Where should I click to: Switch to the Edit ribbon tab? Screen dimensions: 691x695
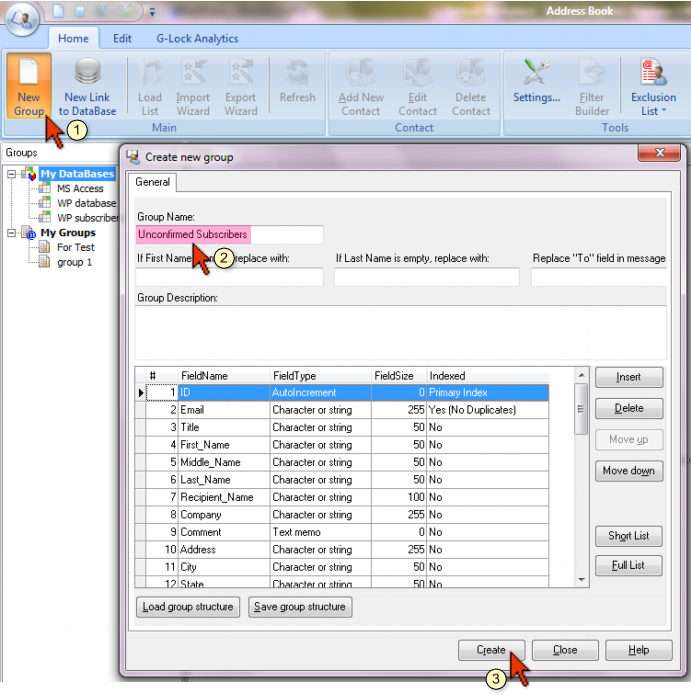(122, 39)
